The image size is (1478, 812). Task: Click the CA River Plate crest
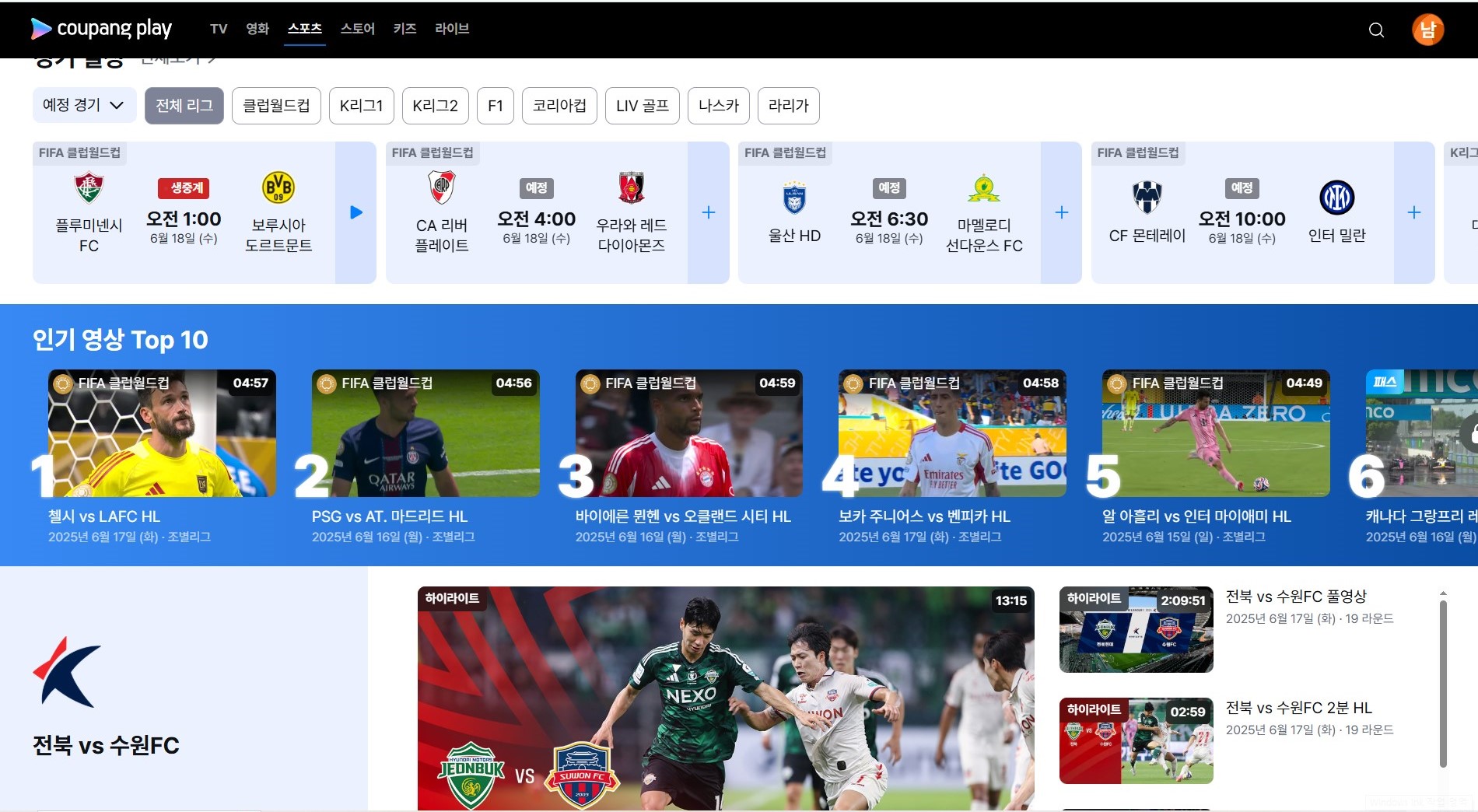(x=442, y=187)
